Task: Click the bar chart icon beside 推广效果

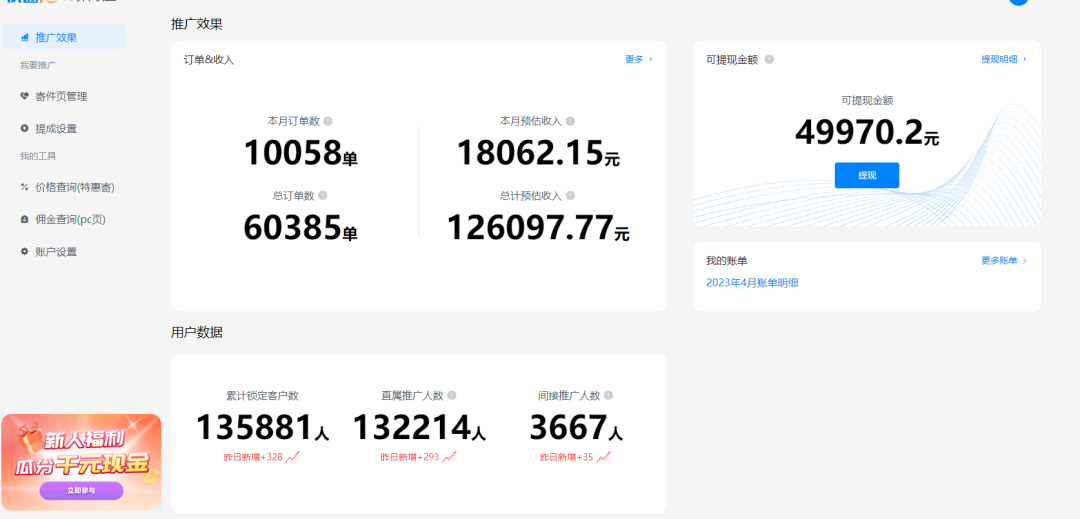Action: coord(25,37)
